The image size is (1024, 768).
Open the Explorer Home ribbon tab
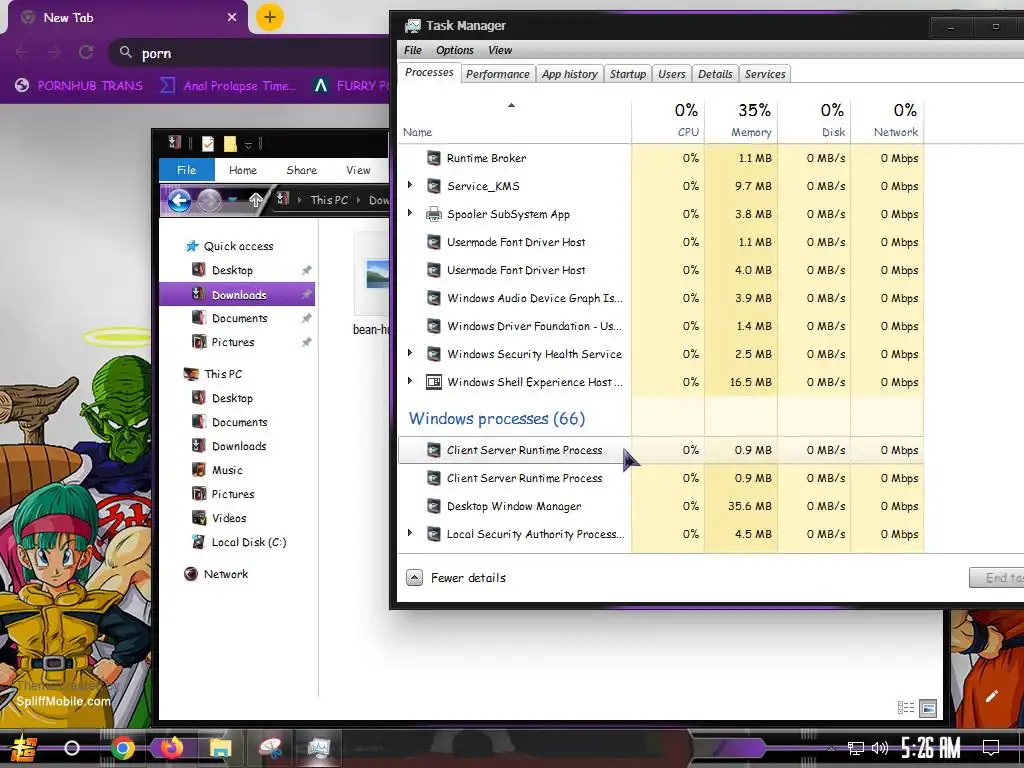243,170
